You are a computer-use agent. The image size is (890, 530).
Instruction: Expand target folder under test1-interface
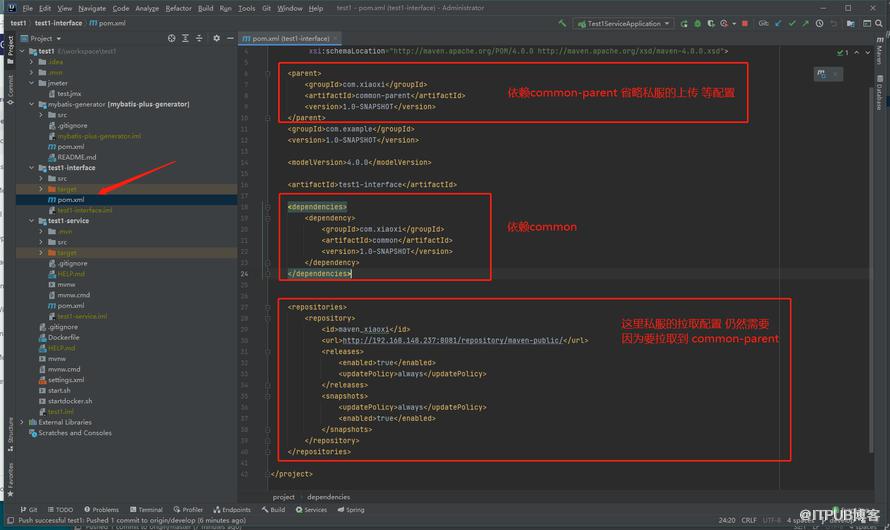click(41, 189)
